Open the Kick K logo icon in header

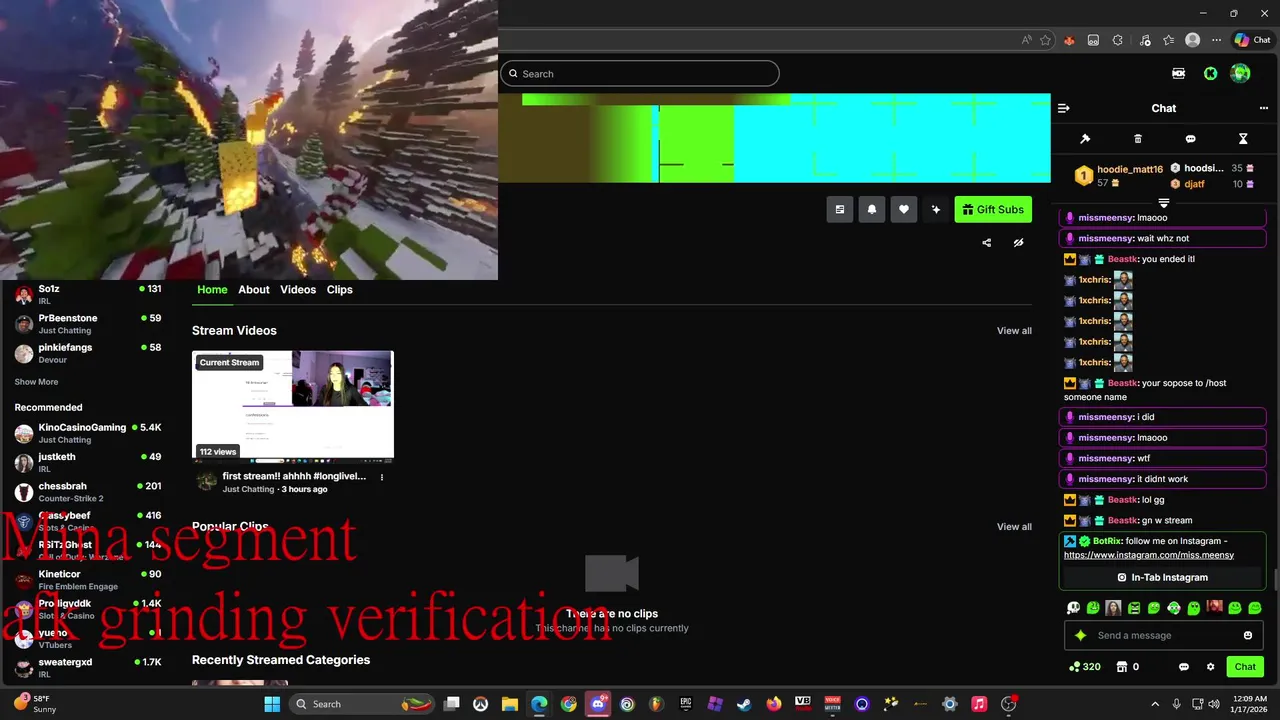tap(1210, 73)
